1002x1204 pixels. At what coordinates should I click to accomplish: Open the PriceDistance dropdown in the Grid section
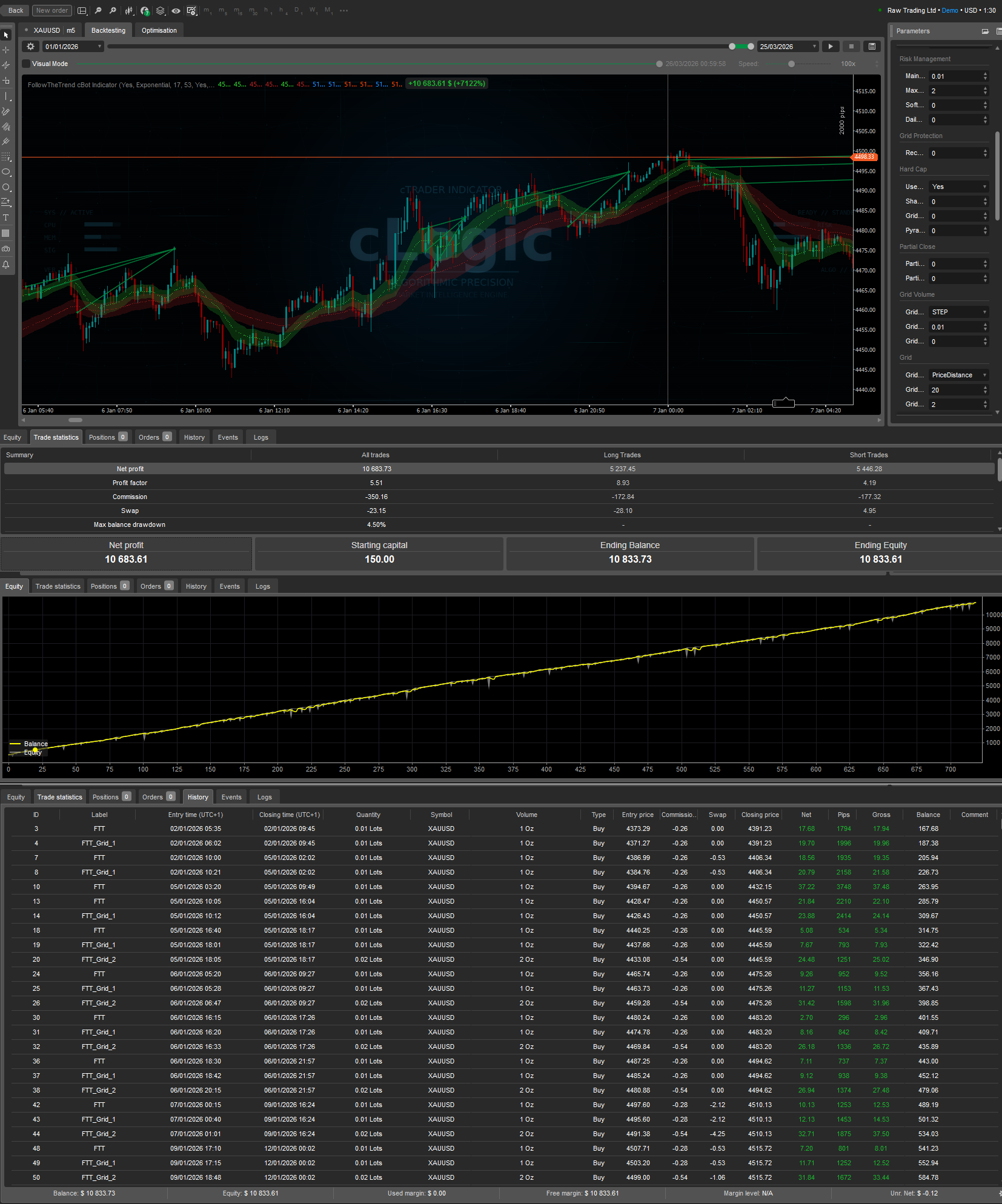[958, 375]
